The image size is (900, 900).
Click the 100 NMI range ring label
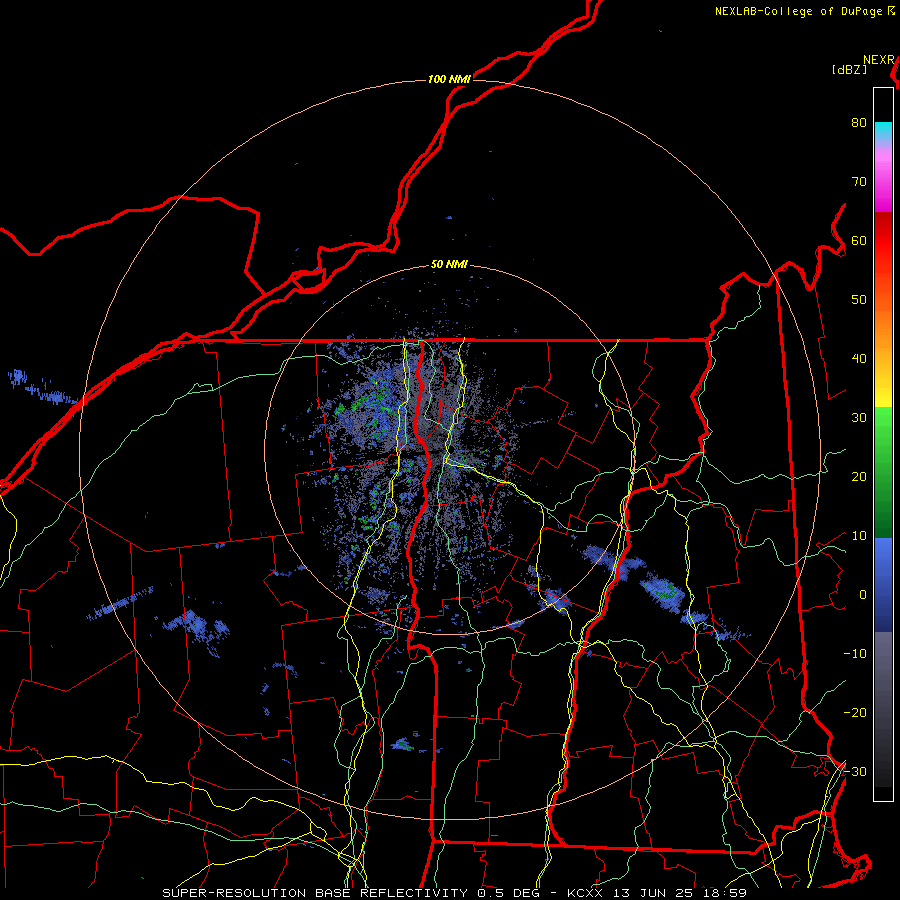[449, 79]
